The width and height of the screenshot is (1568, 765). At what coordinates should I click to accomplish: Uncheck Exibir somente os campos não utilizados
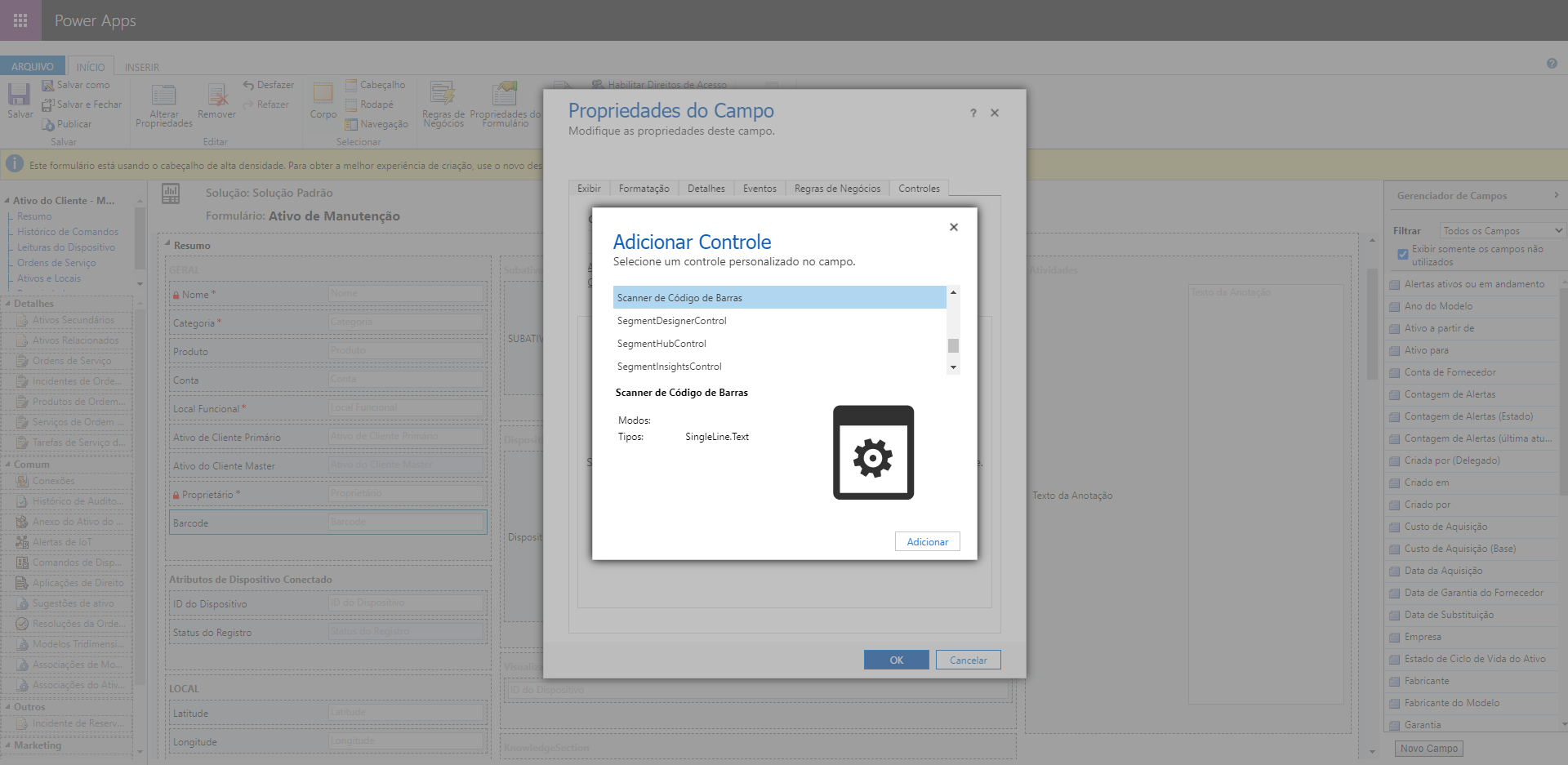coord(1403,254)
